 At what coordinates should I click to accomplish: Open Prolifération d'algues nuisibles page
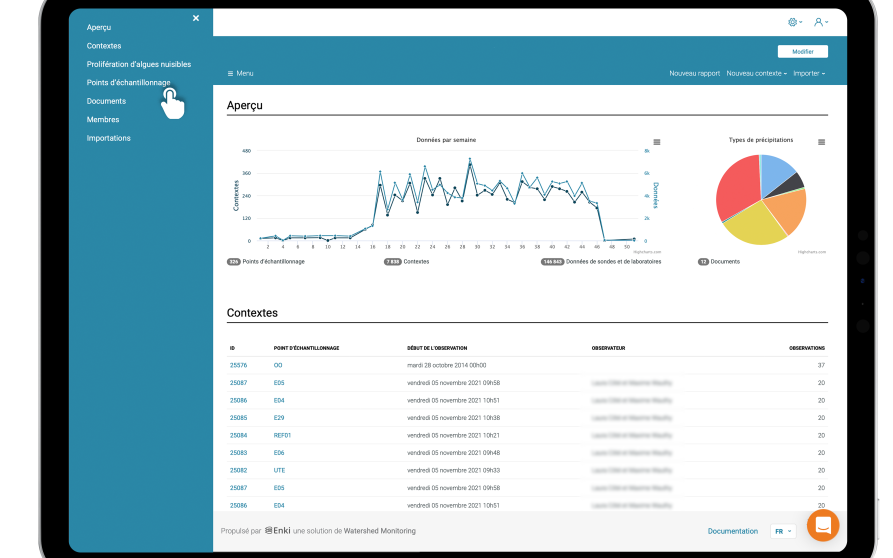(139, 64)
